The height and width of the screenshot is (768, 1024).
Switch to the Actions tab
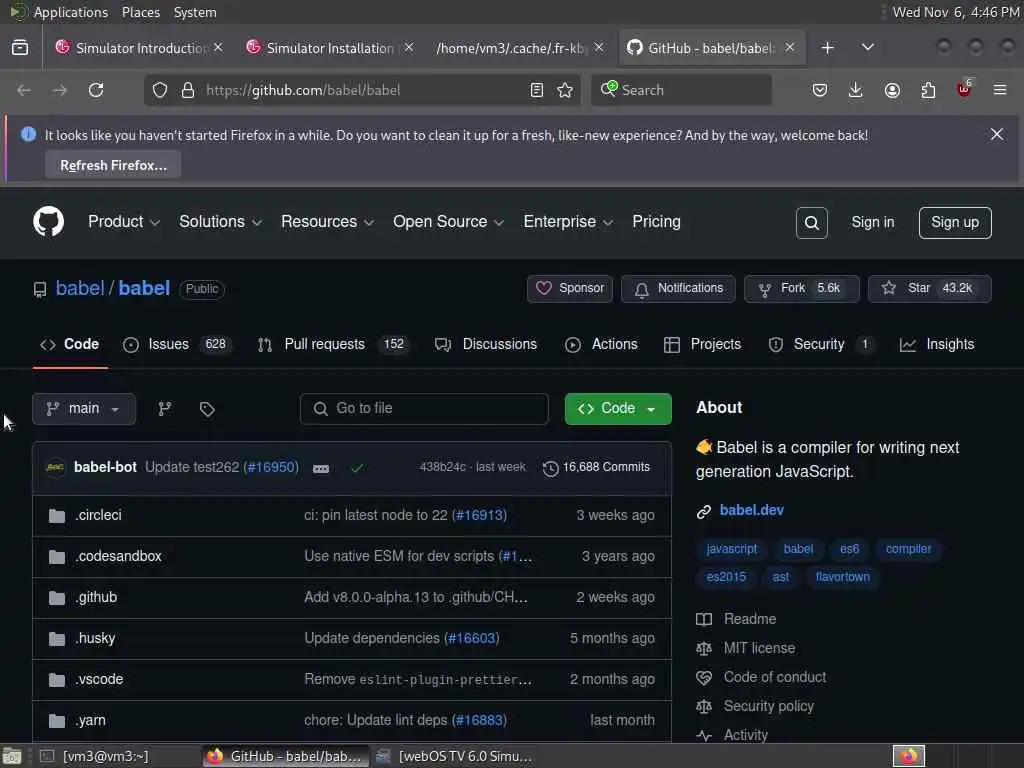tap(601, 344)
